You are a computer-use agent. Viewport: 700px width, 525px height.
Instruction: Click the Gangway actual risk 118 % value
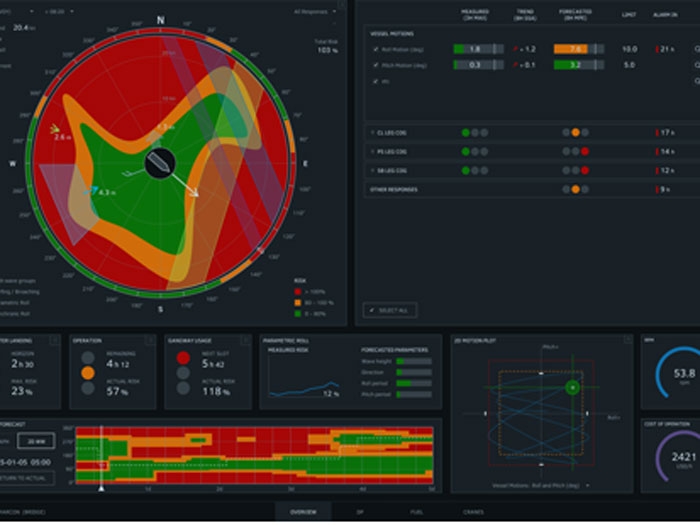coord(215,392)
